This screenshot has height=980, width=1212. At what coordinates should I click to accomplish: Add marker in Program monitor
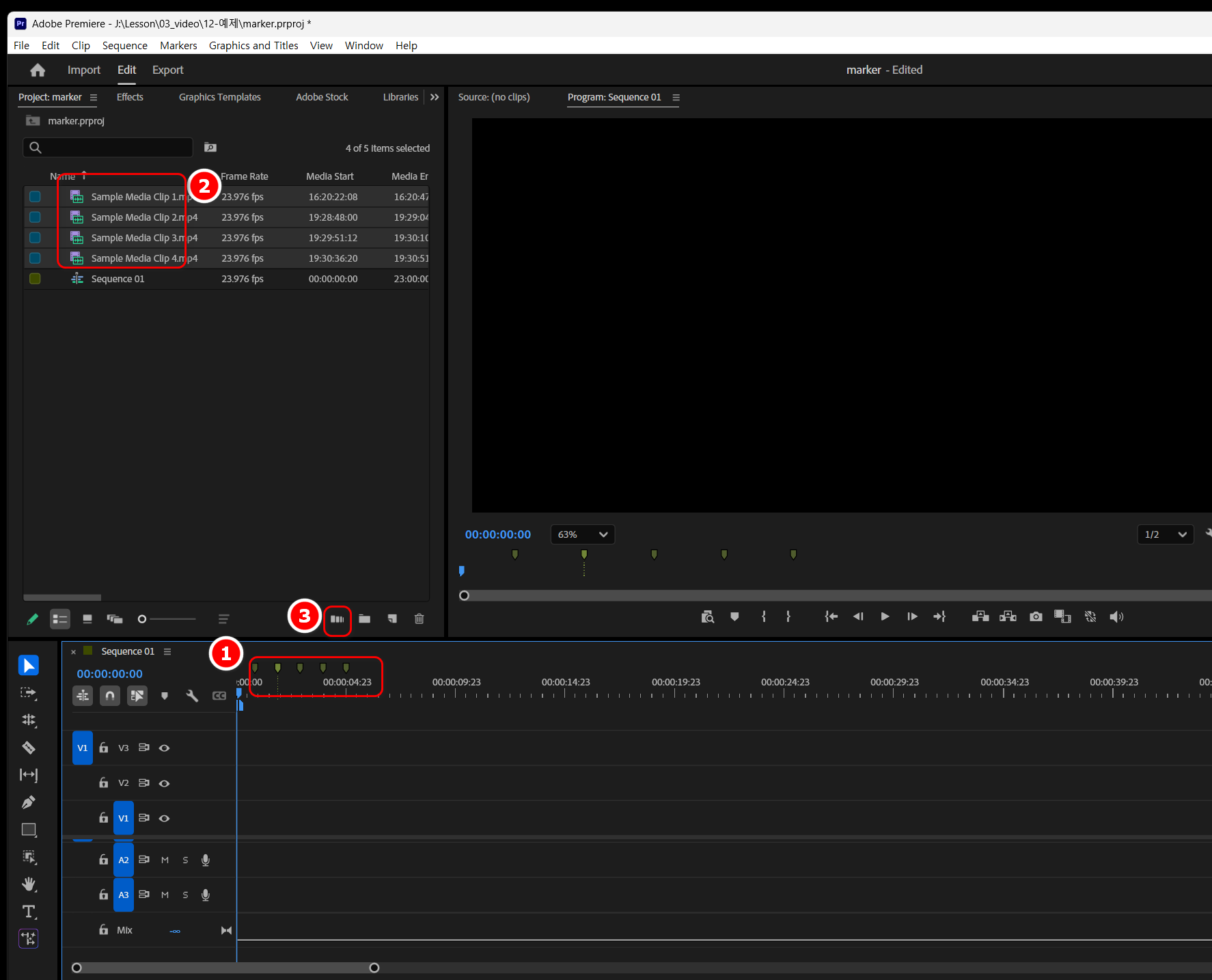(x=734, y=616)
